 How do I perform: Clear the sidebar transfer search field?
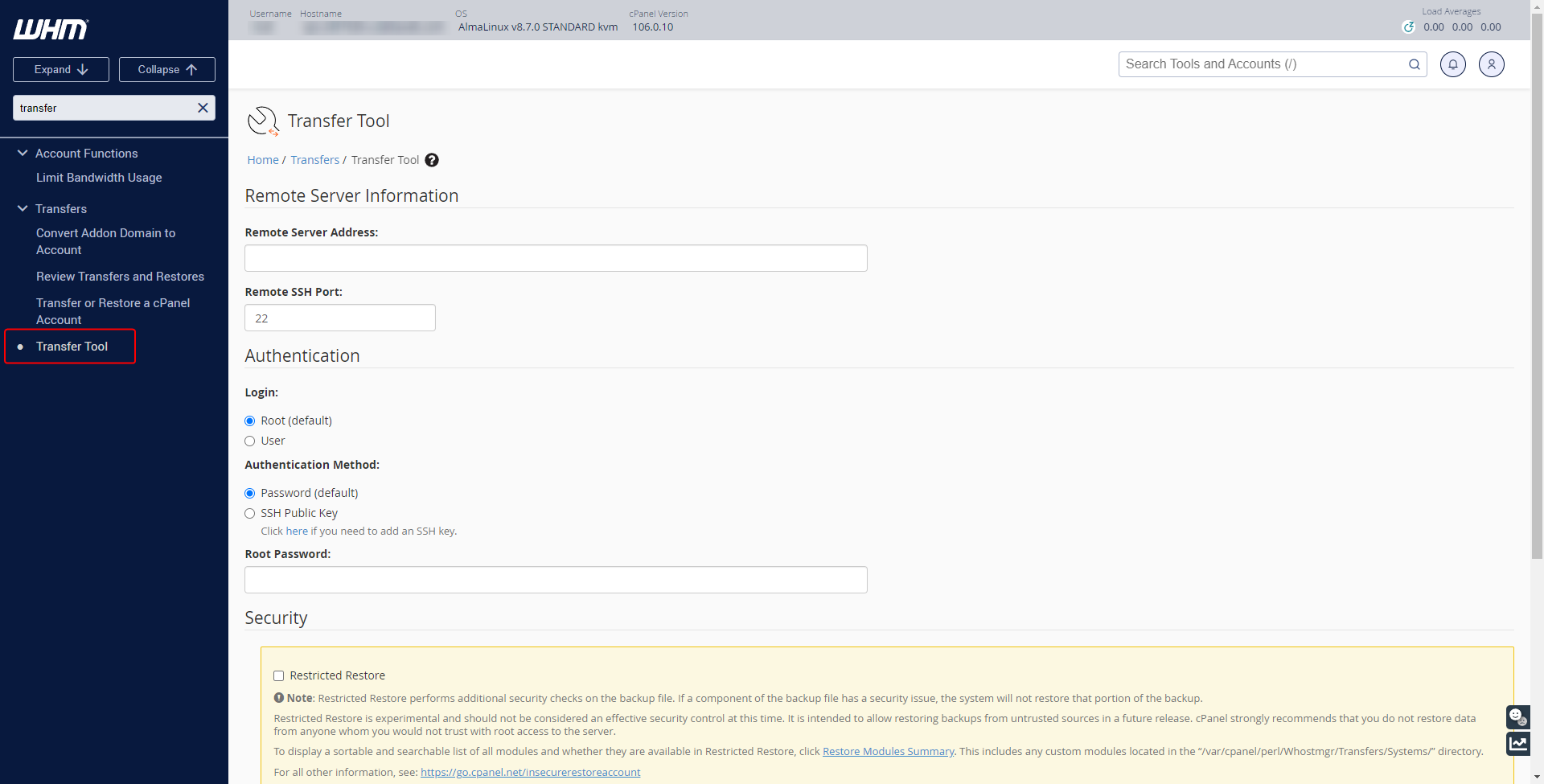pos(203,108)
